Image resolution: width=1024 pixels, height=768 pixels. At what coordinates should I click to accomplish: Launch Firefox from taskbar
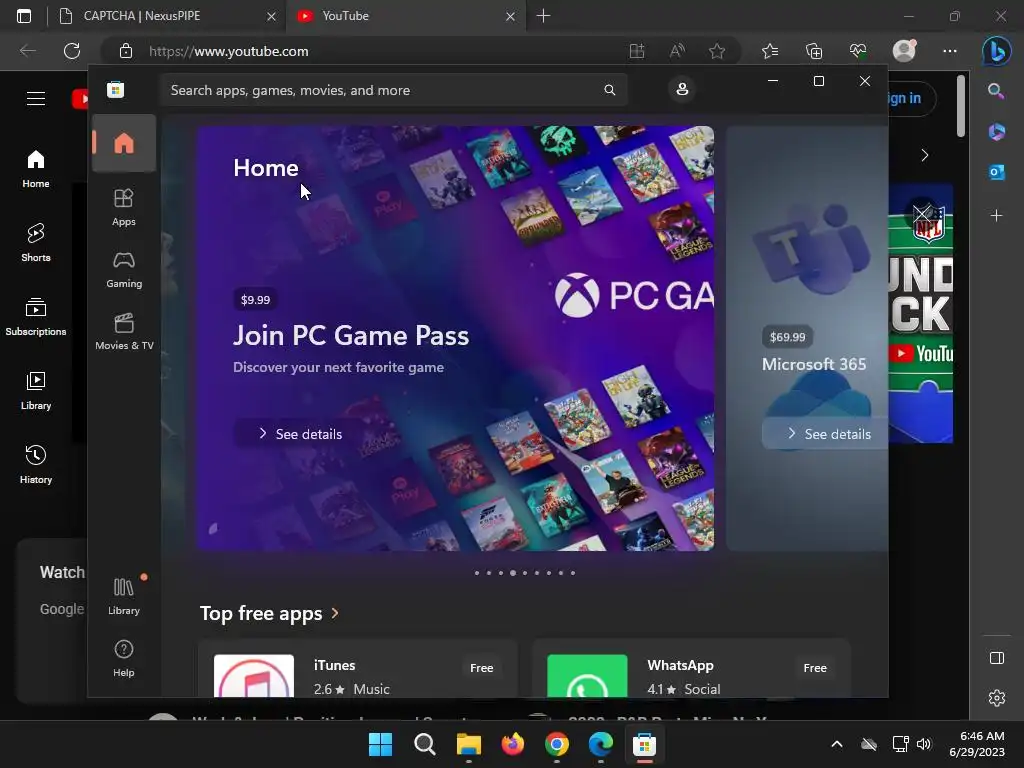pos(513,744)
